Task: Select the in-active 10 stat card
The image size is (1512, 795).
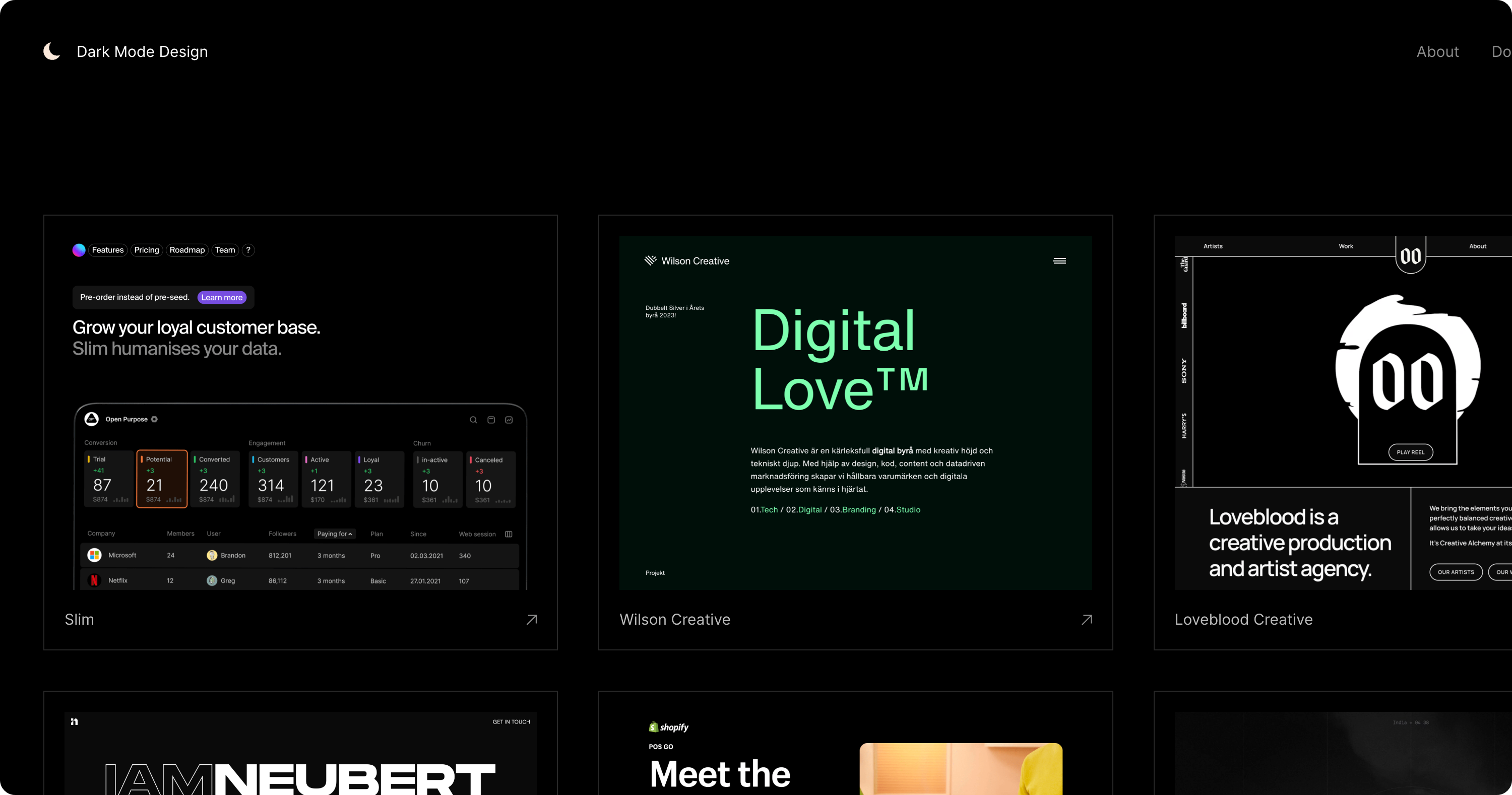Action: (438, 479)
